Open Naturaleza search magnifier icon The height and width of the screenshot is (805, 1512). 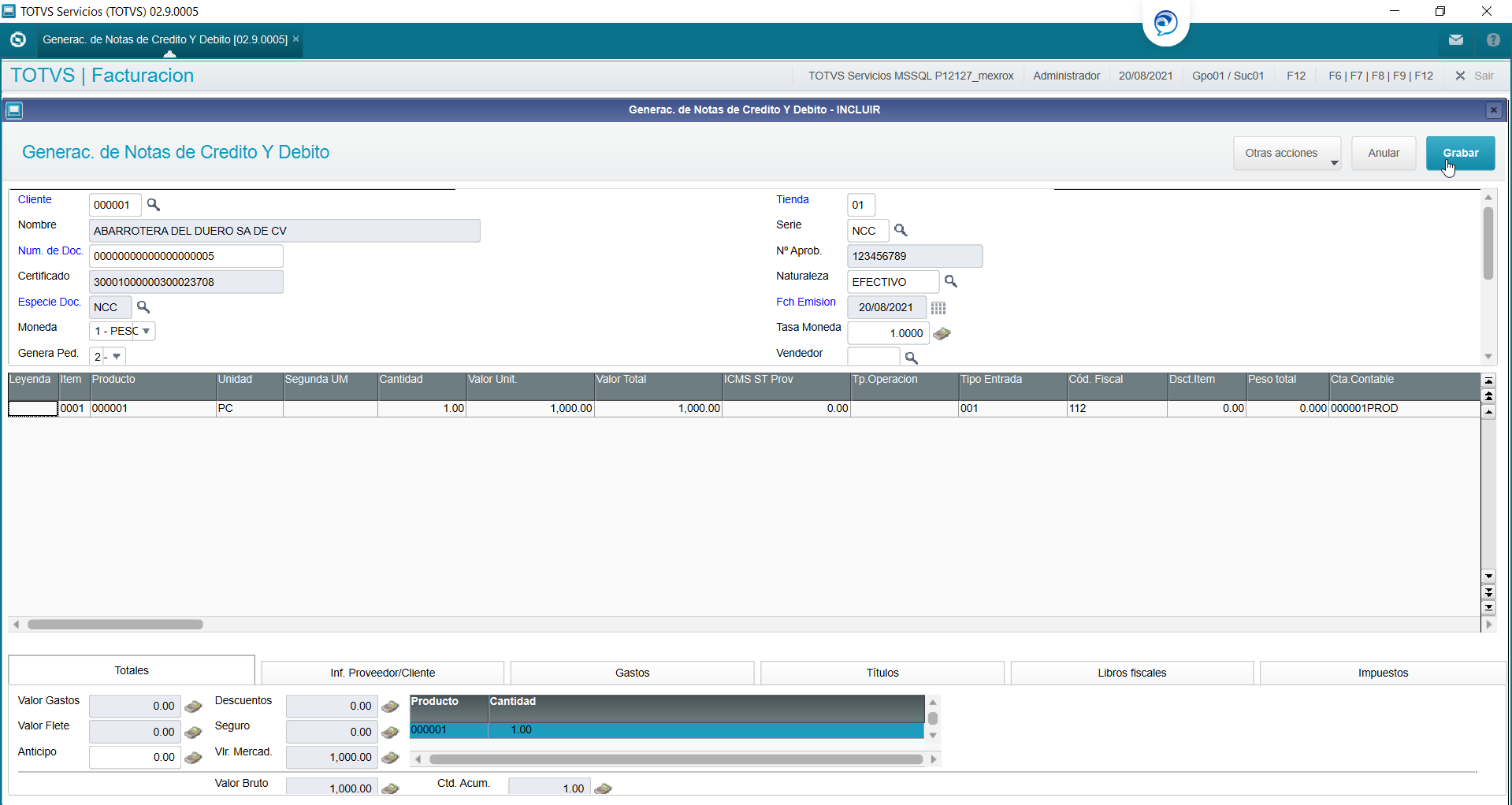(x=951, y=281)
